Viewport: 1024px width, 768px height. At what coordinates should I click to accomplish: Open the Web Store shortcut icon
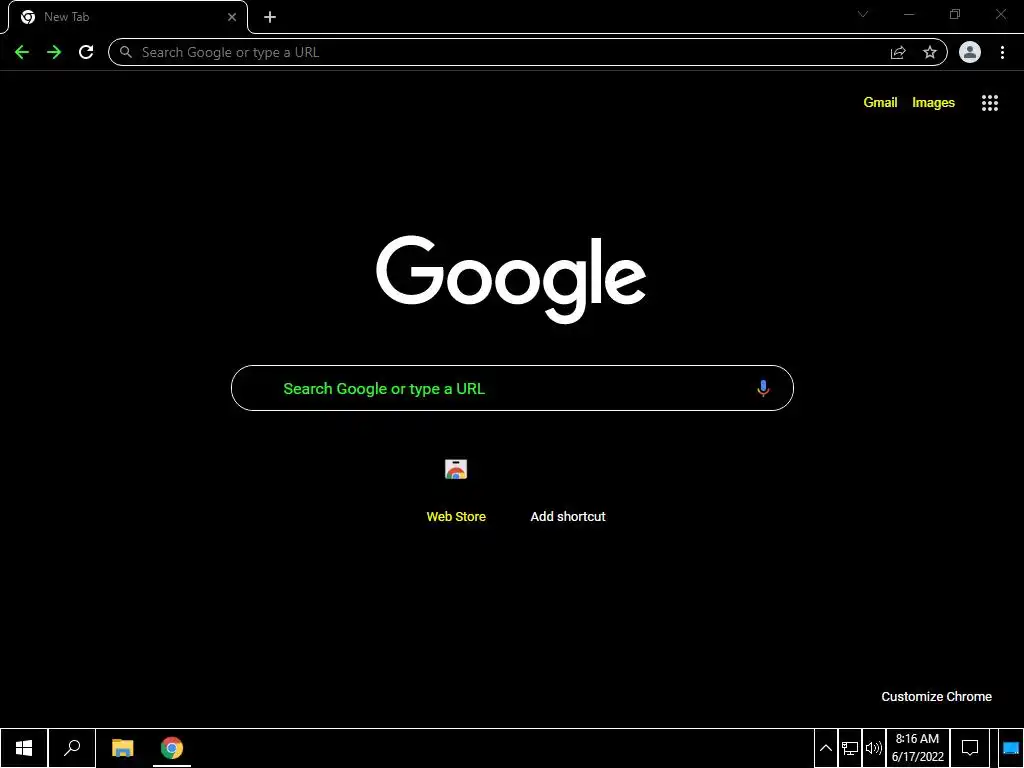(x=456, y=469)
